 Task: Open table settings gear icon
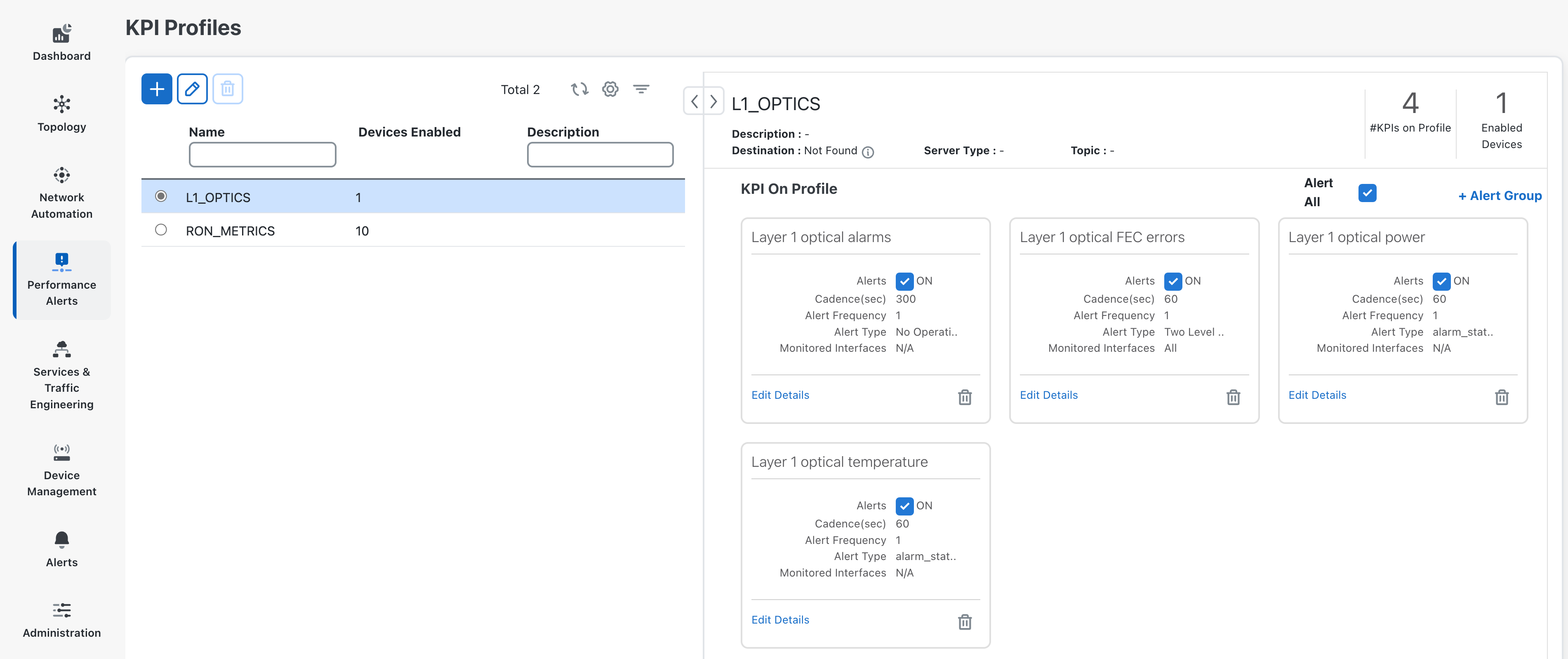[x=610, y=89]
